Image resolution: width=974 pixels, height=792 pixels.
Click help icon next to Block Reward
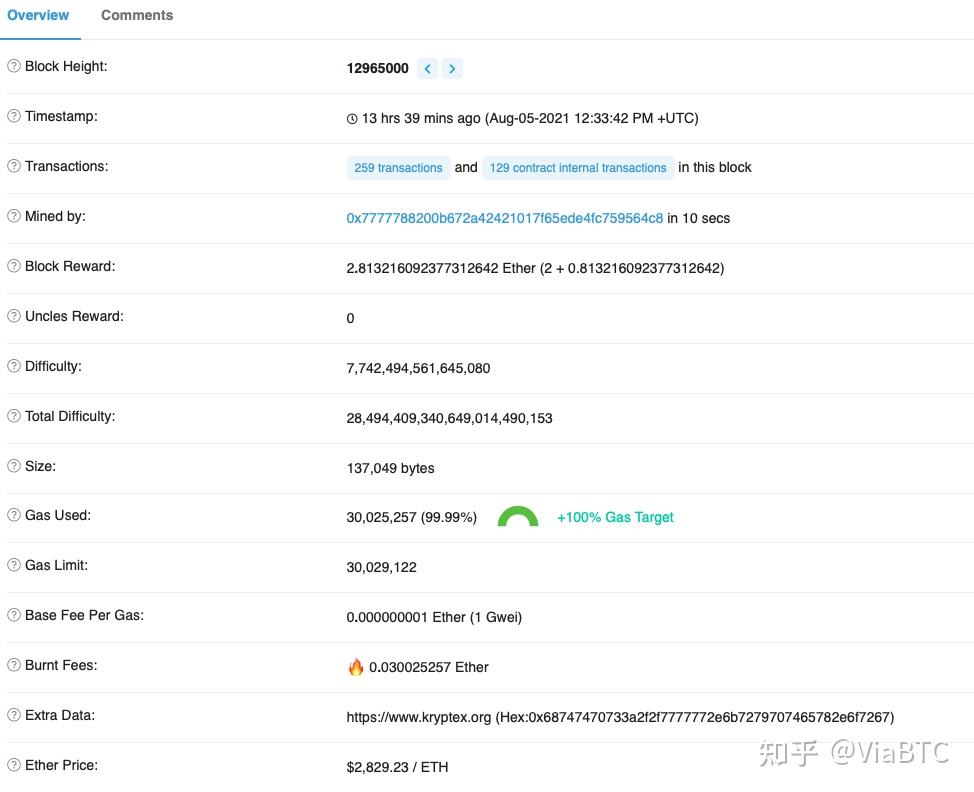(14, 266)
